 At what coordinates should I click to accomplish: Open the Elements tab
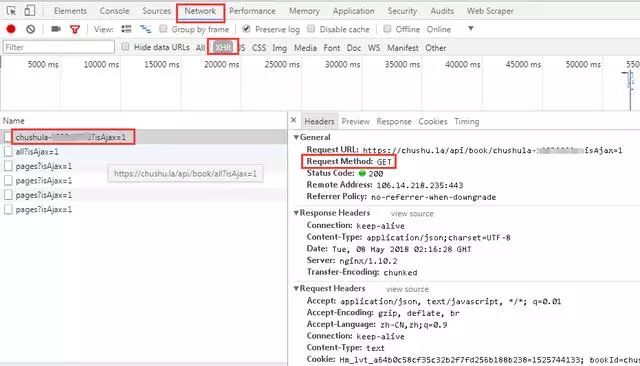point(70,11)
